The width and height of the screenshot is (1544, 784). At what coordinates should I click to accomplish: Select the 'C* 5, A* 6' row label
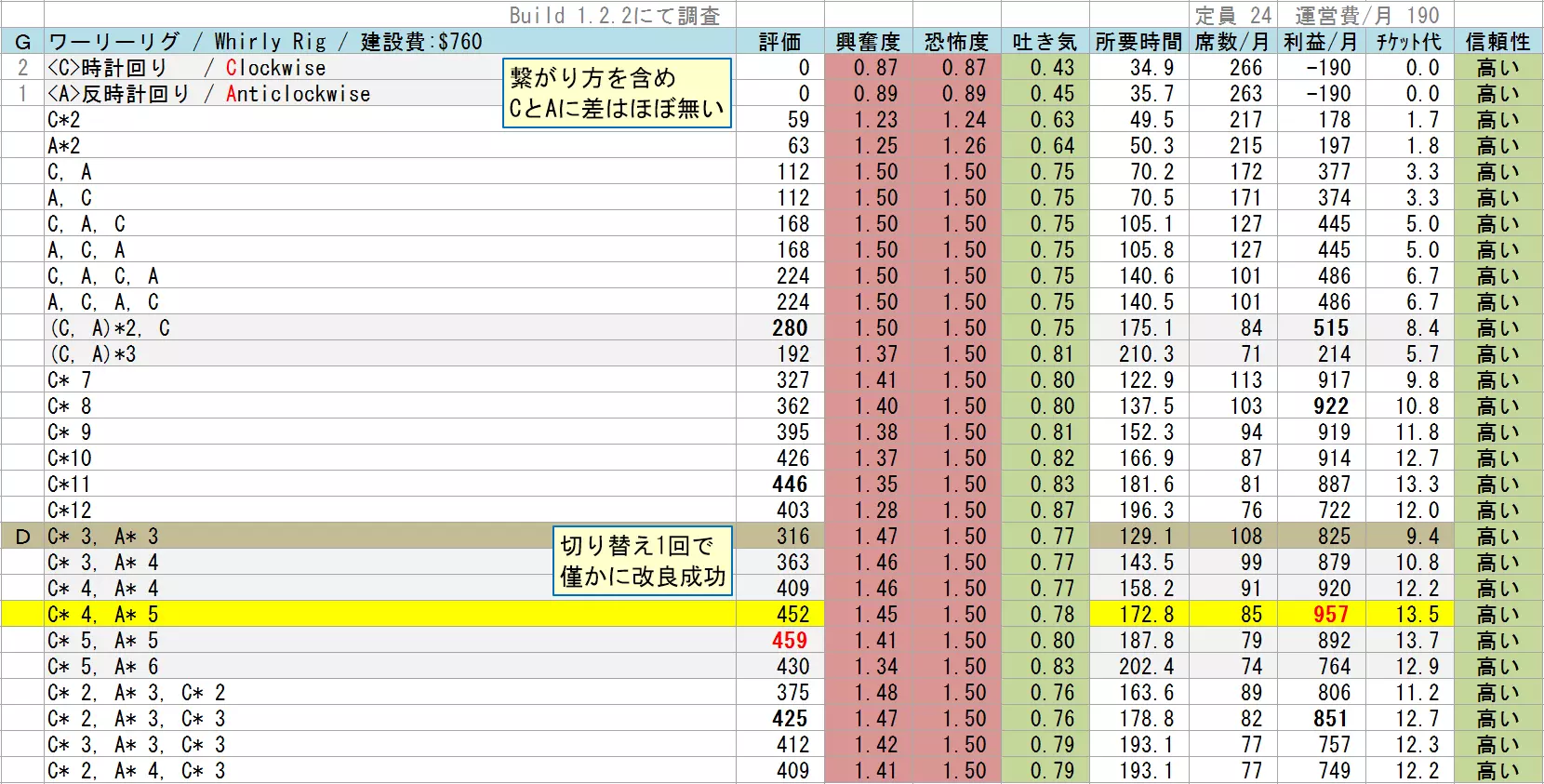tap(103, 667)
